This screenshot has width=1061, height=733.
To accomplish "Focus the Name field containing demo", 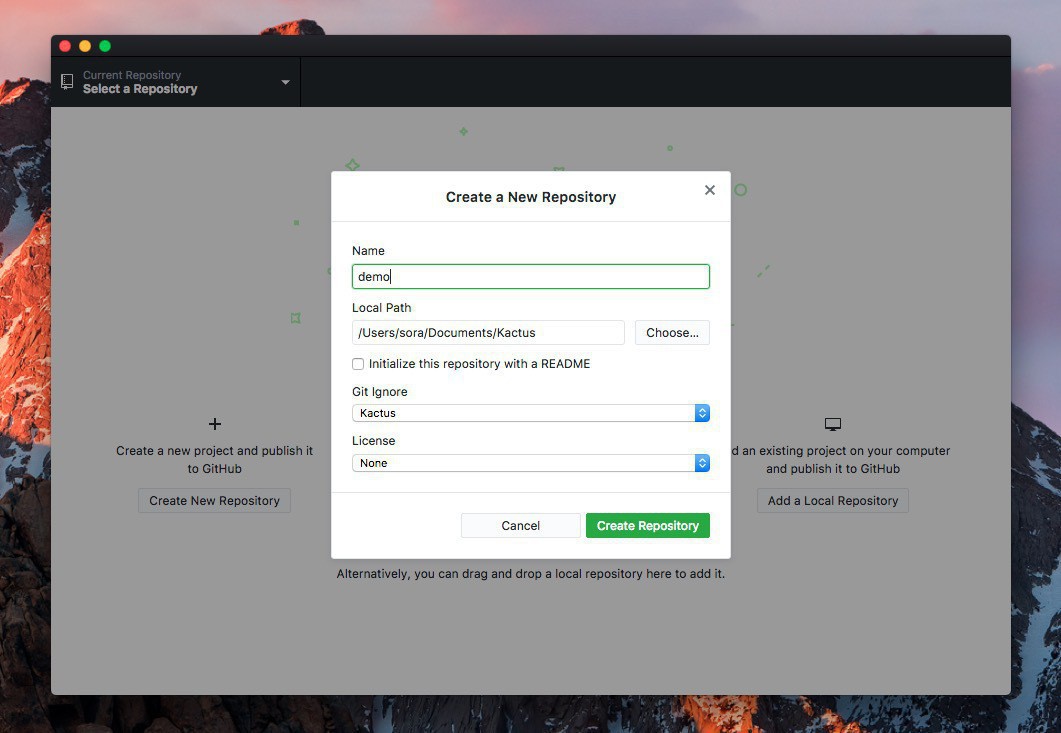I will 530,277.
